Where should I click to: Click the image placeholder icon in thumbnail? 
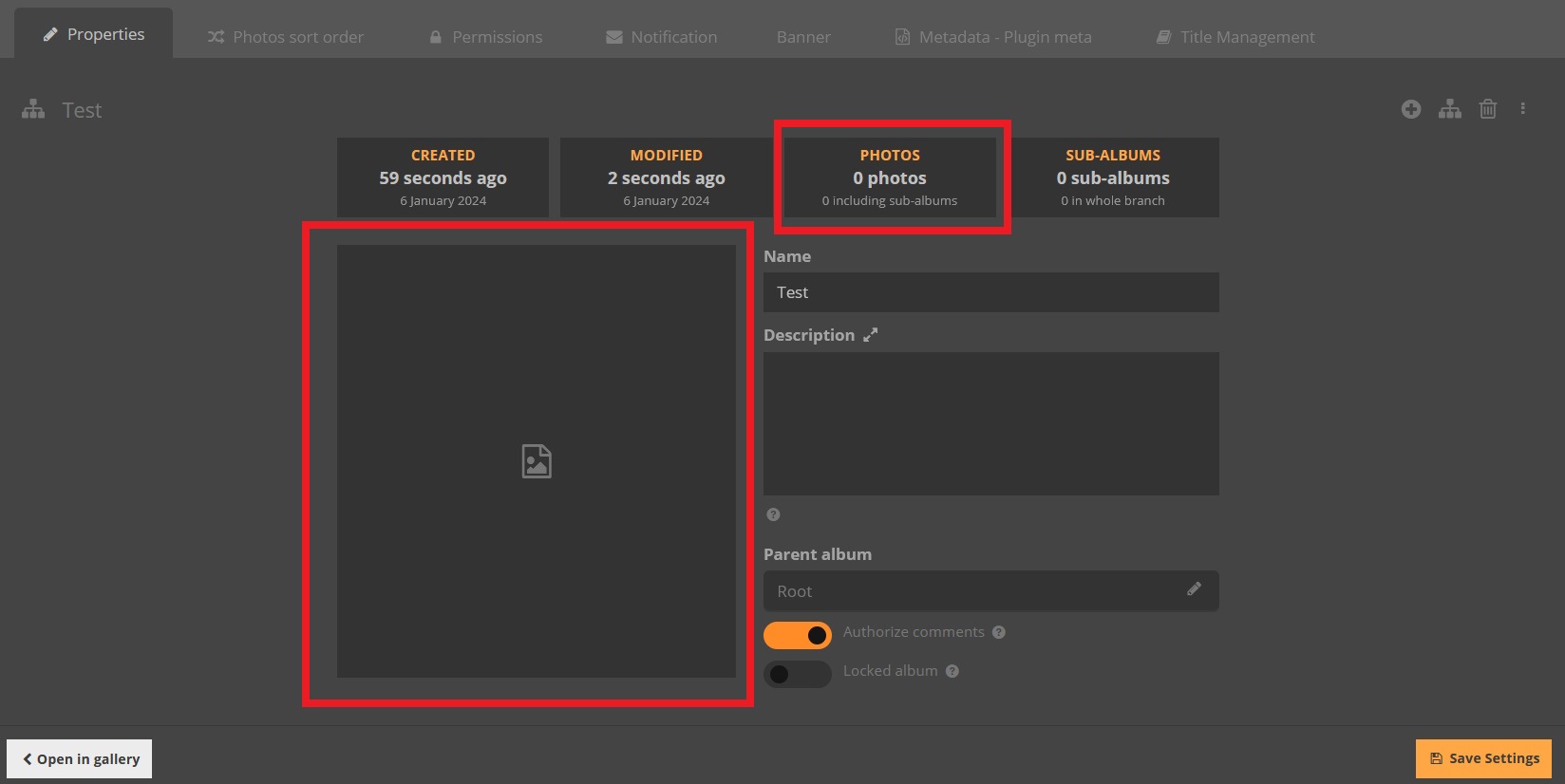point(537,461)
